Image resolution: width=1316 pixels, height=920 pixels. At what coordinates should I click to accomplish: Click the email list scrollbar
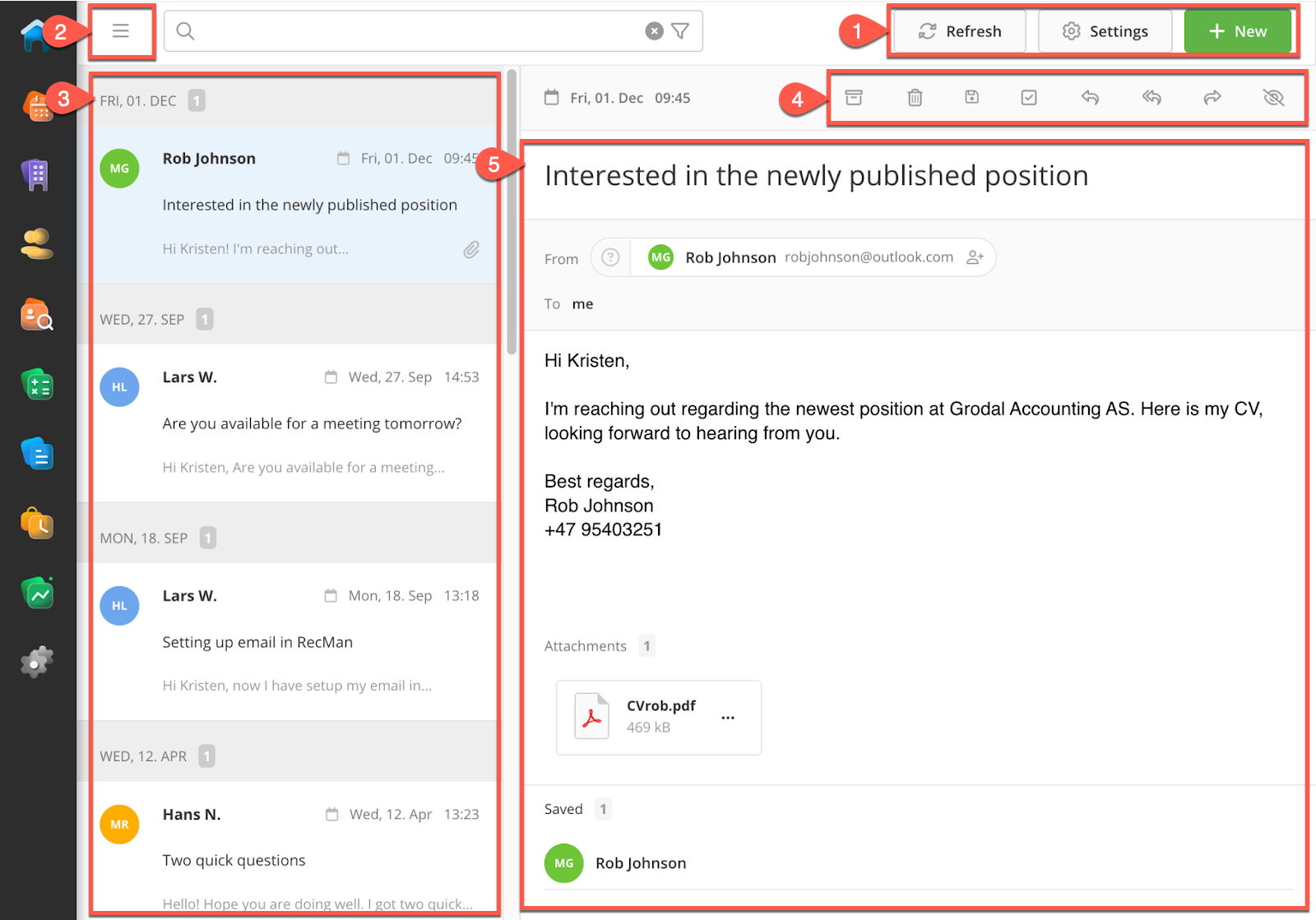tap(512, 214)
